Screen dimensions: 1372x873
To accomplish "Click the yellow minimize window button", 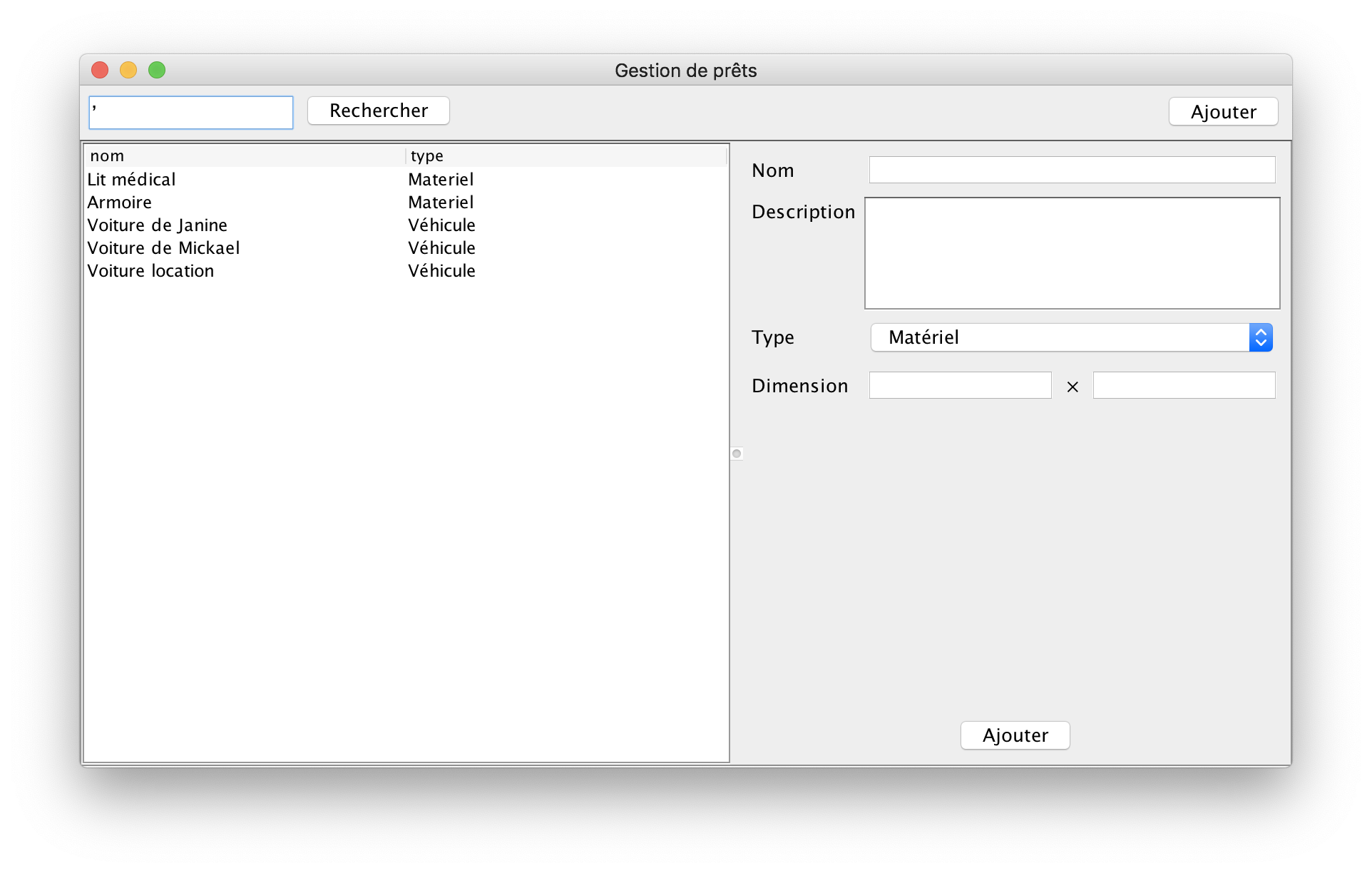I will pos(128,70).
